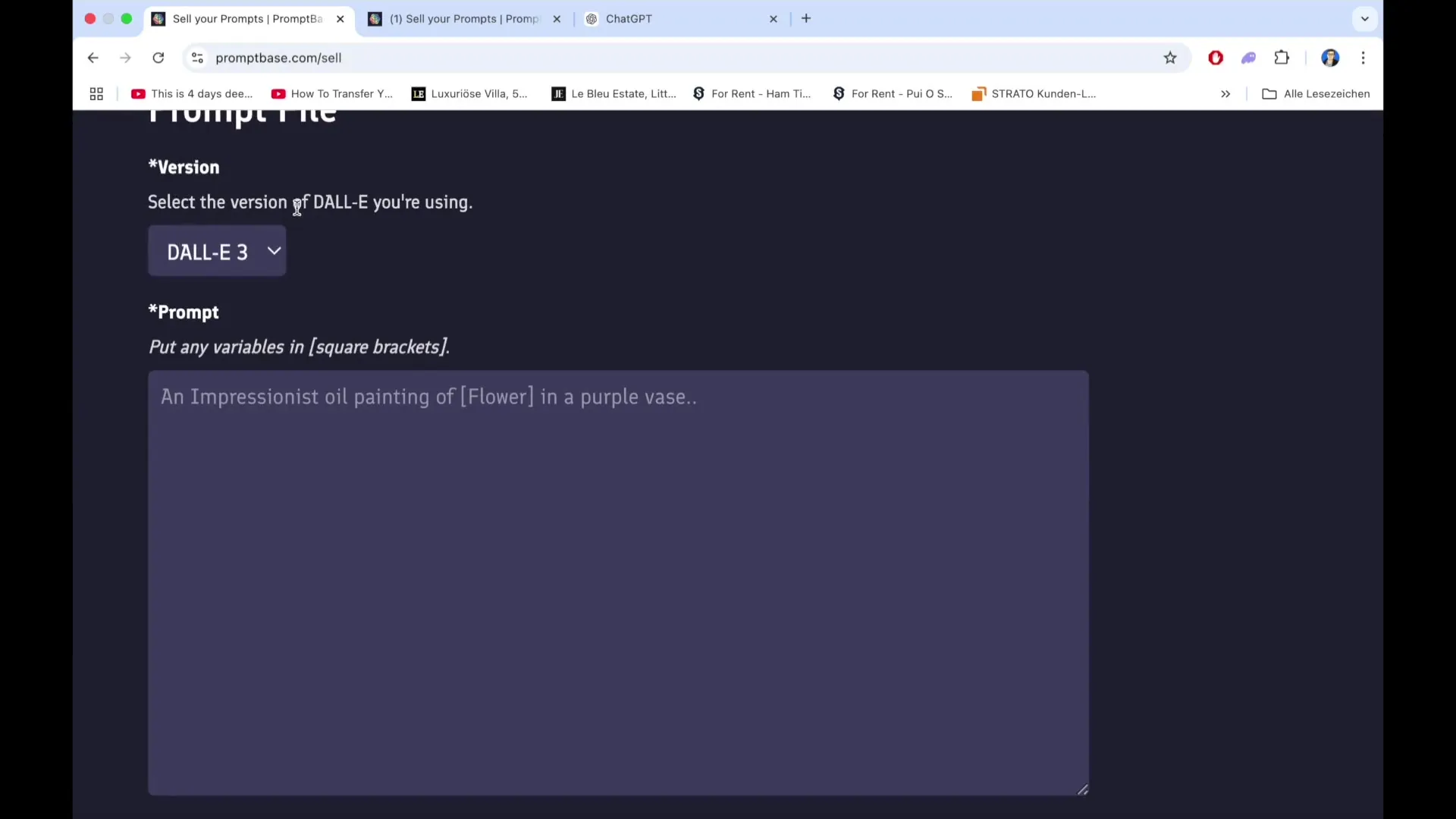Open Le Bleu Estate bookmark

[614, 94]
